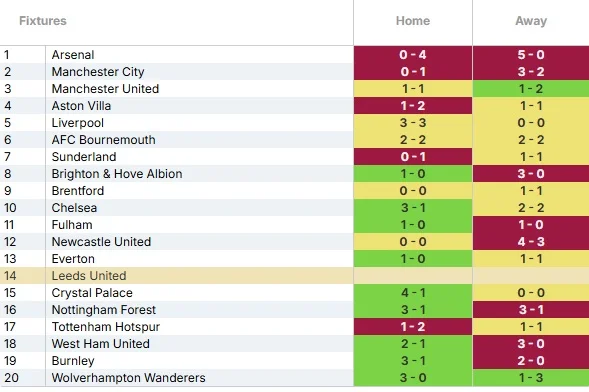Click Arsenal home result 0 - 4
Viewport: 589px width, 392px height.
click(413, 54)
